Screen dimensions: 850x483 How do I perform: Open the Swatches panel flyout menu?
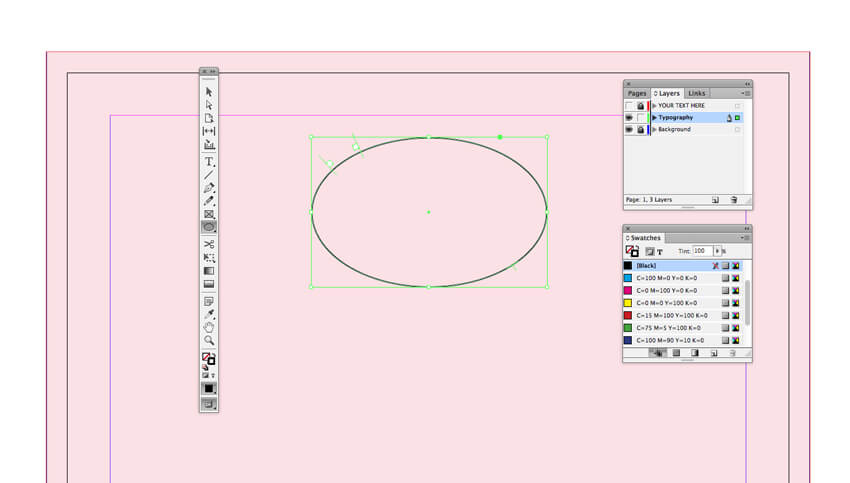pos(746,238)
